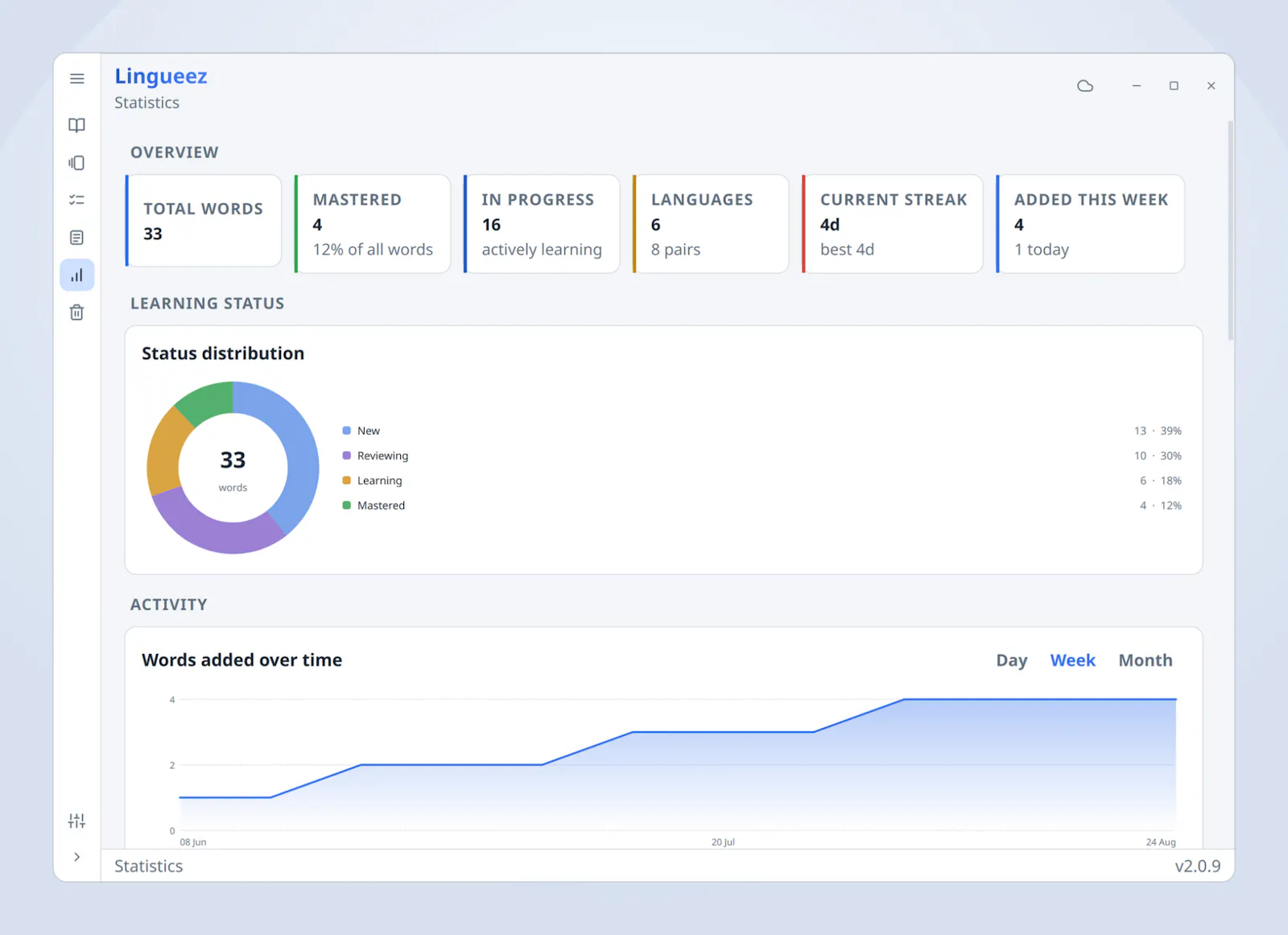Click the '8 pairs' text
This screenshot has width=1288, height=935.
click(676, 250)
